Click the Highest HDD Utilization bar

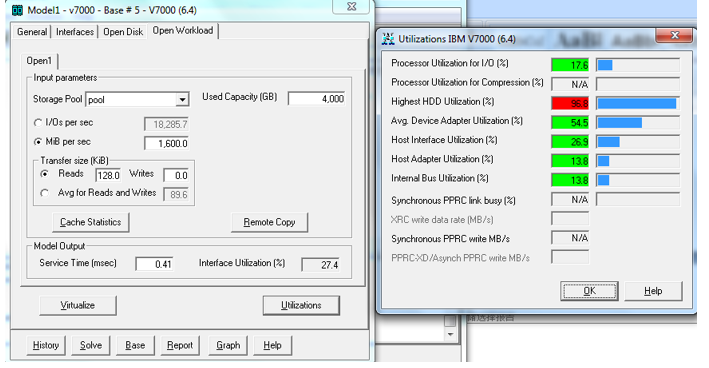pos(638,104)
